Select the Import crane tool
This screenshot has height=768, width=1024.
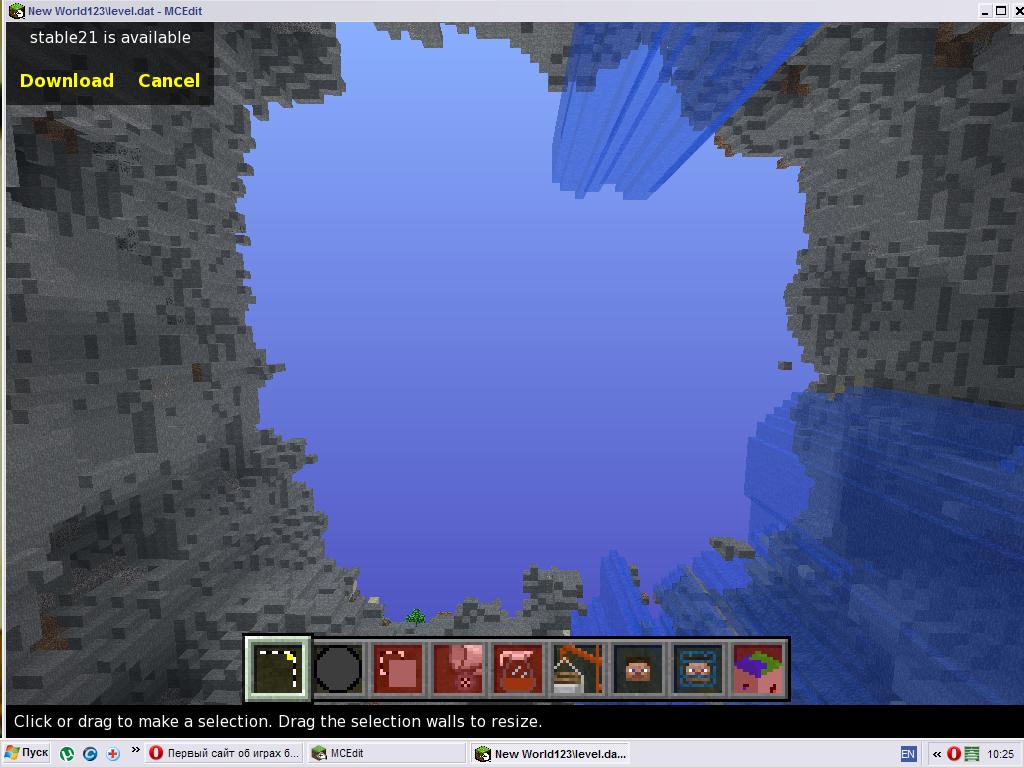(x=578, y=669)
